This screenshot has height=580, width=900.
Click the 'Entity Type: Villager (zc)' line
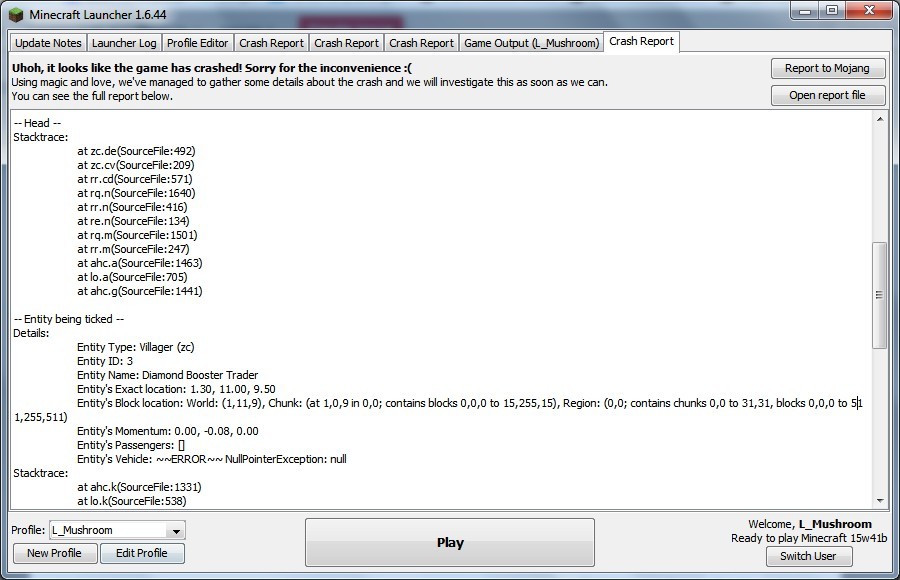(x=135, y=347)
